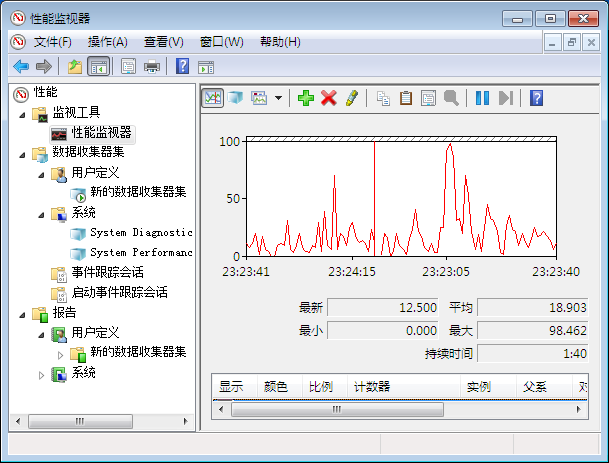Restore the inner MDI child window
Image resolution: width=609 pixels, height=463 pixels.
point(571,42)
